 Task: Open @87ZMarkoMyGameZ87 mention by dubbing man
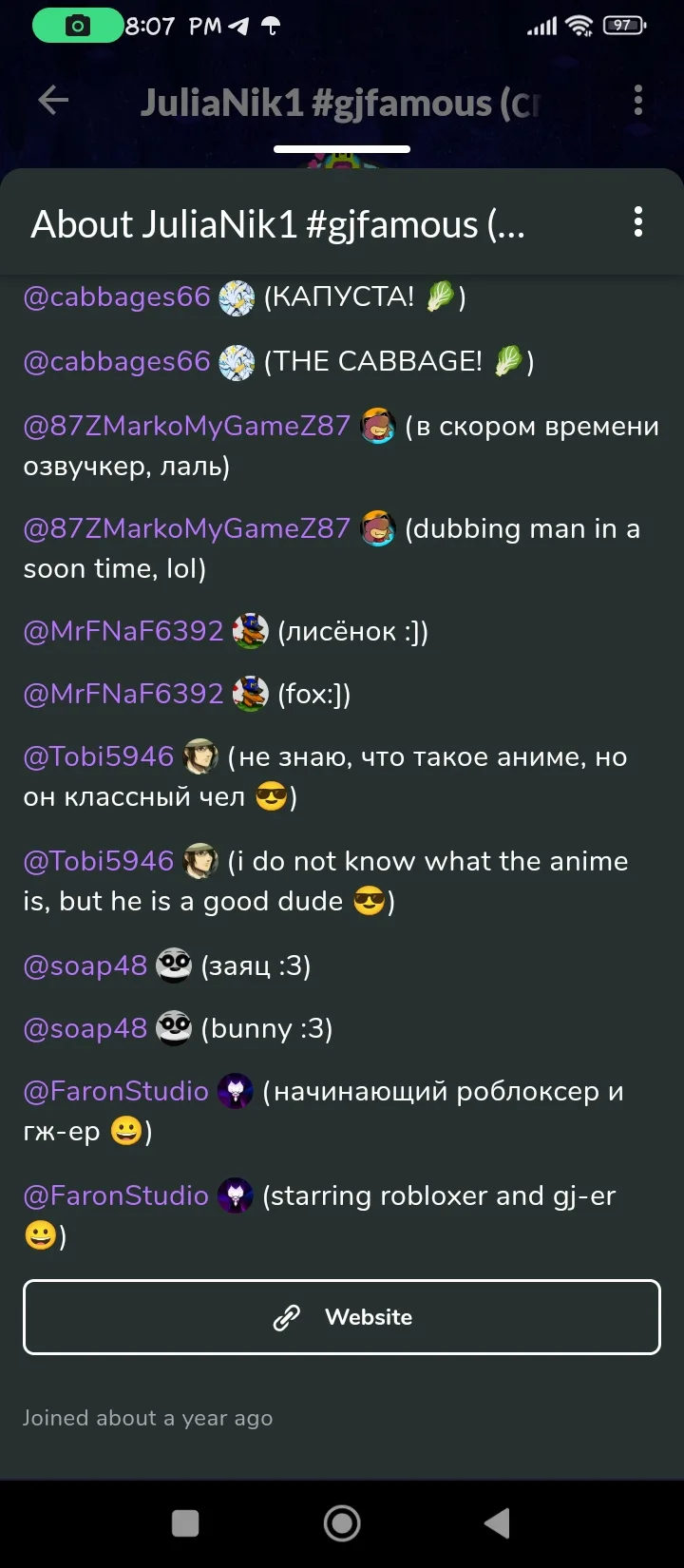pos(186,529)
